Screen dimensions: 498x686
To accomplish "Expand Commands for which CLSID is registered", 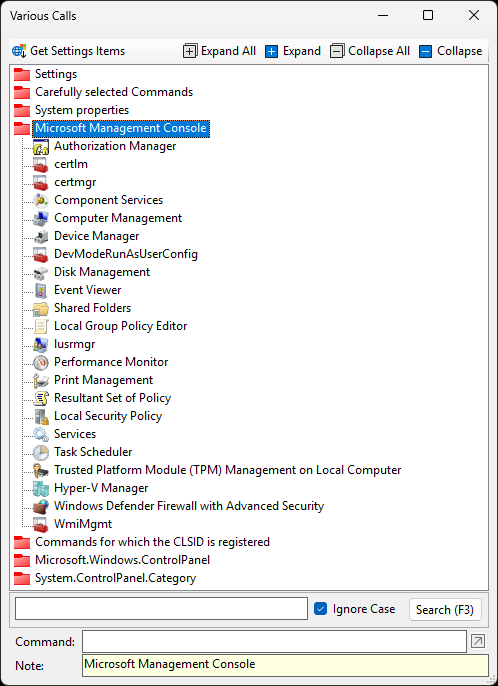I will coord(22,542).
